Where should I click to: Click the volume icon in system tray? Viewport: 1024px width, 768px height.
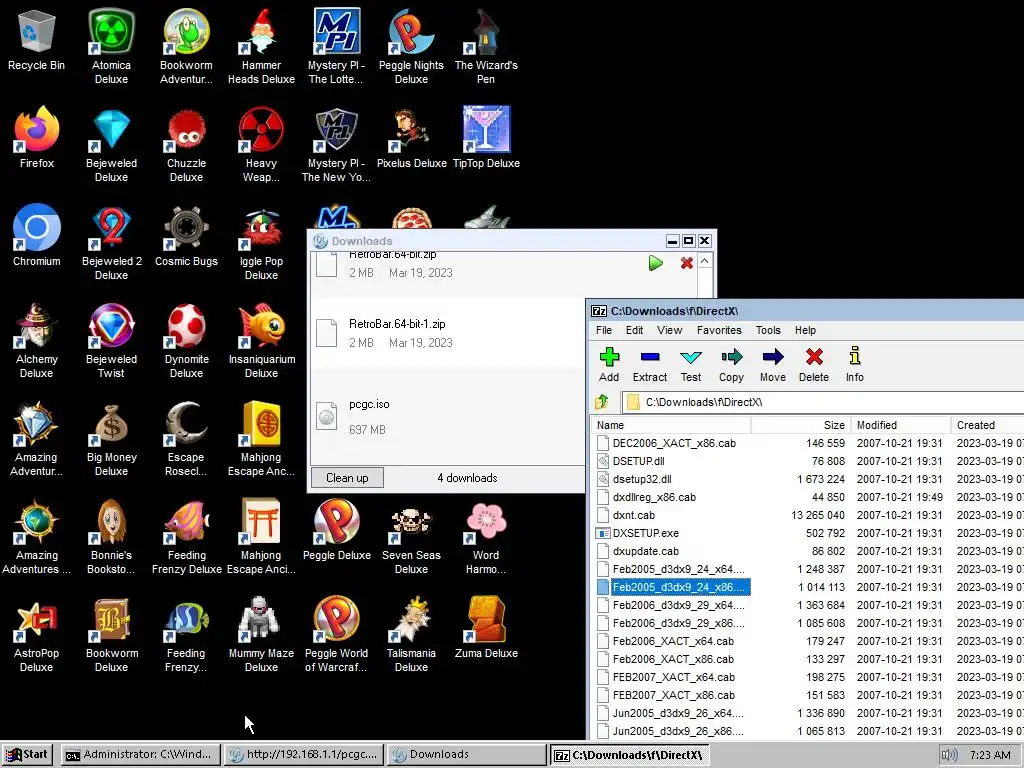(949, 755)
